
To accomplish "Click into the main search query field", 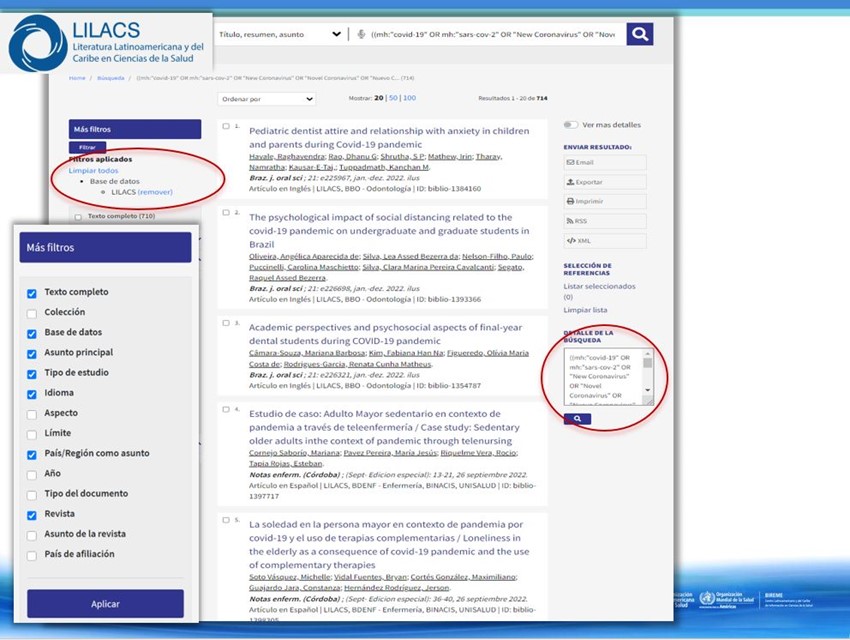I will pos(493,34).
